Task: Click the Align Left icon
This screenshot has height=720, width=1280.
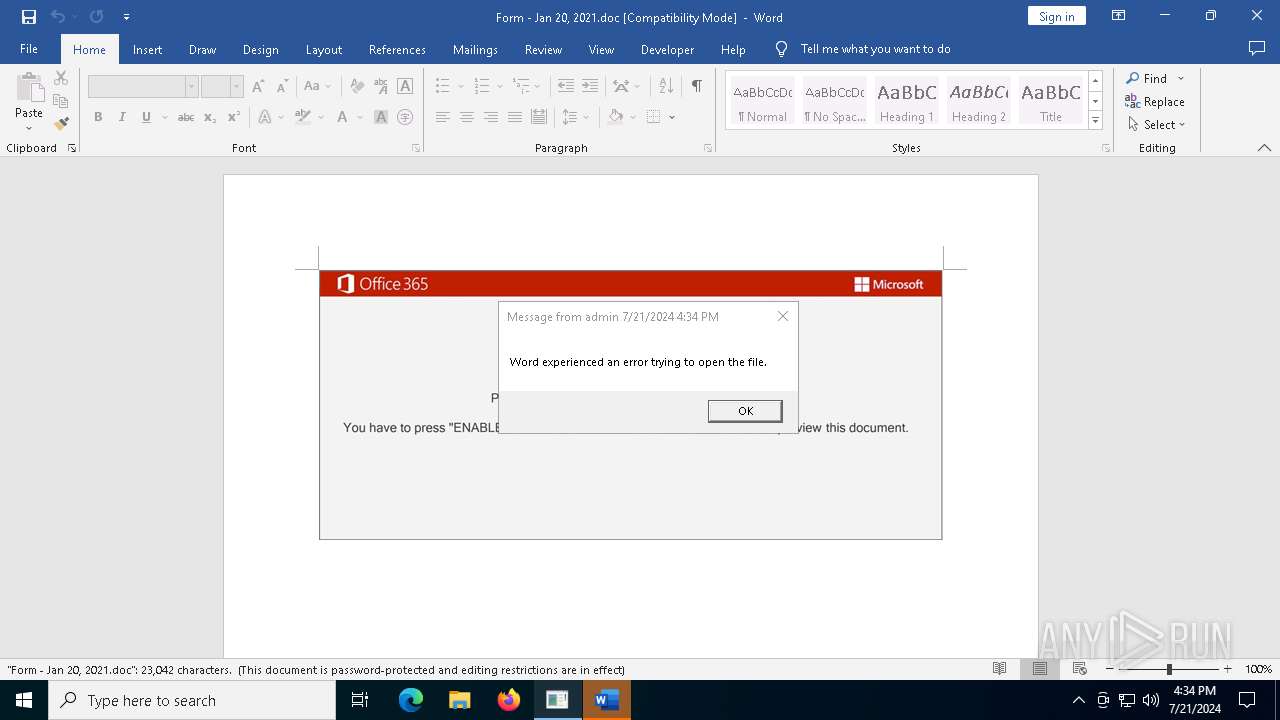Action: tap(442, 117)
